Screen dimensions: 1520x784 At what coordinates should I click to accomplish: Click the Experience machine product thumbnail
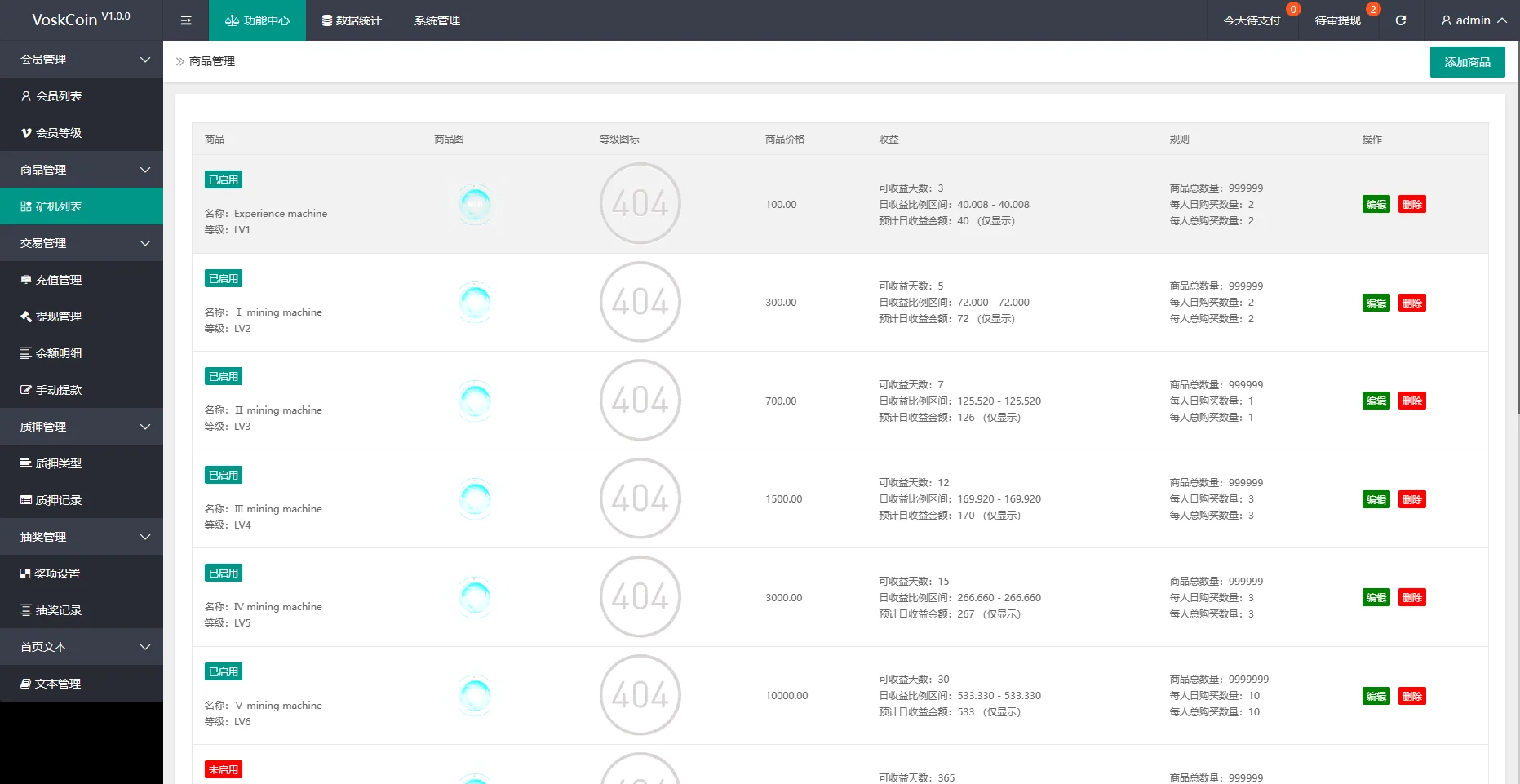(x=475, y=204)
